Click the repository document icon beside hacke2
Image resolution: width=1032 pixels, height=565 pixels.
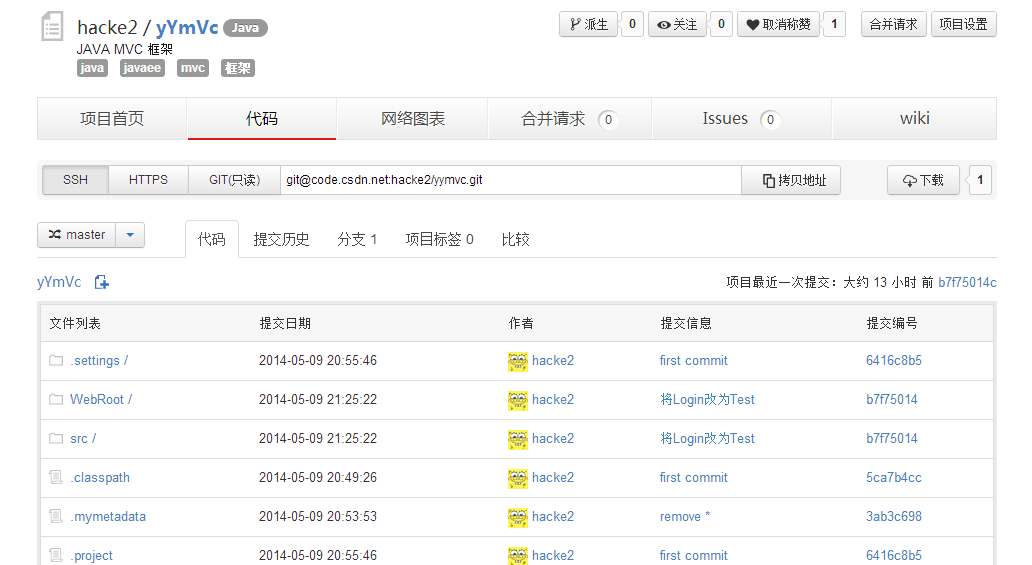pos(52,27)
